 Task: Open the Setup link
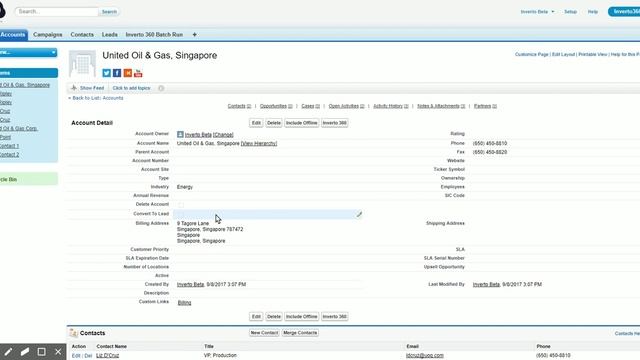571,12
